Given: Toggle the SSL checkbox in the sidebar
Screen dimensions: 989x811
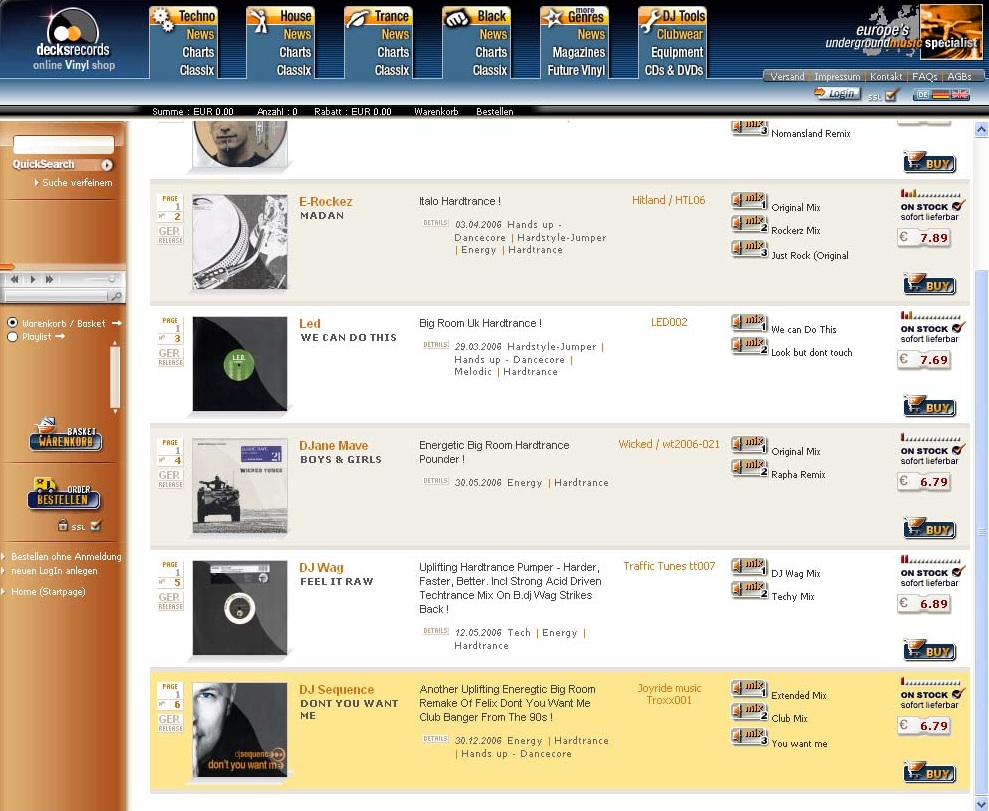Looking at the screenshot, I should pos(96,525).
